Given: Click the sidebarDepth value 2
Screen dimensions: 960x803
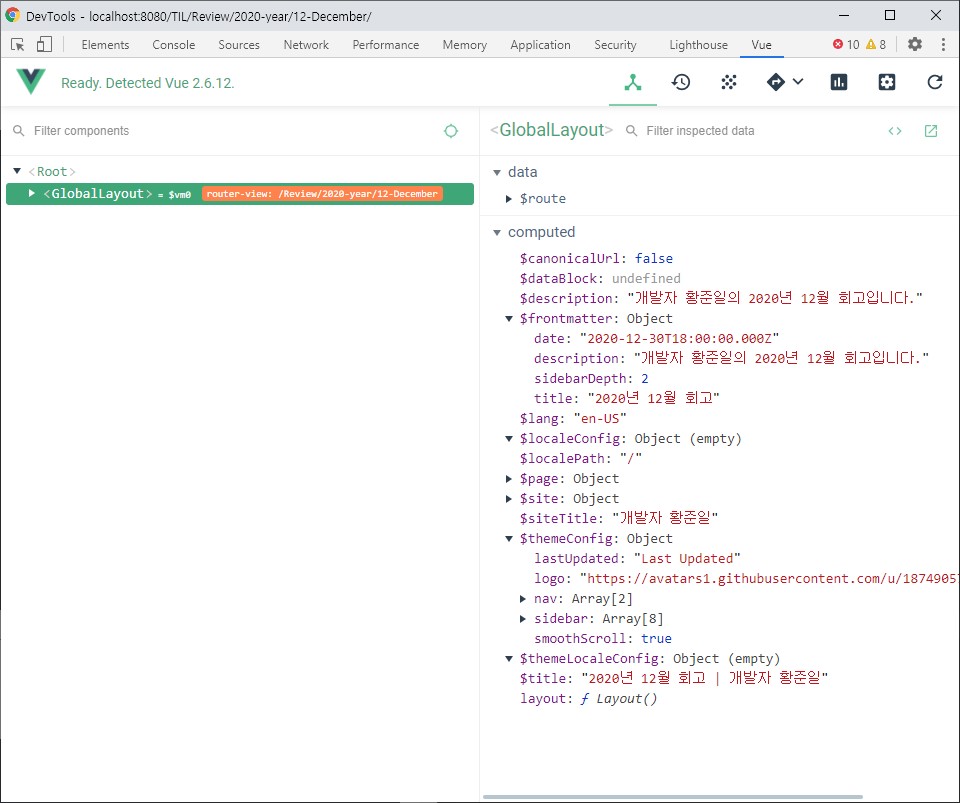Looking at the screenshot, I should (645, 378).
